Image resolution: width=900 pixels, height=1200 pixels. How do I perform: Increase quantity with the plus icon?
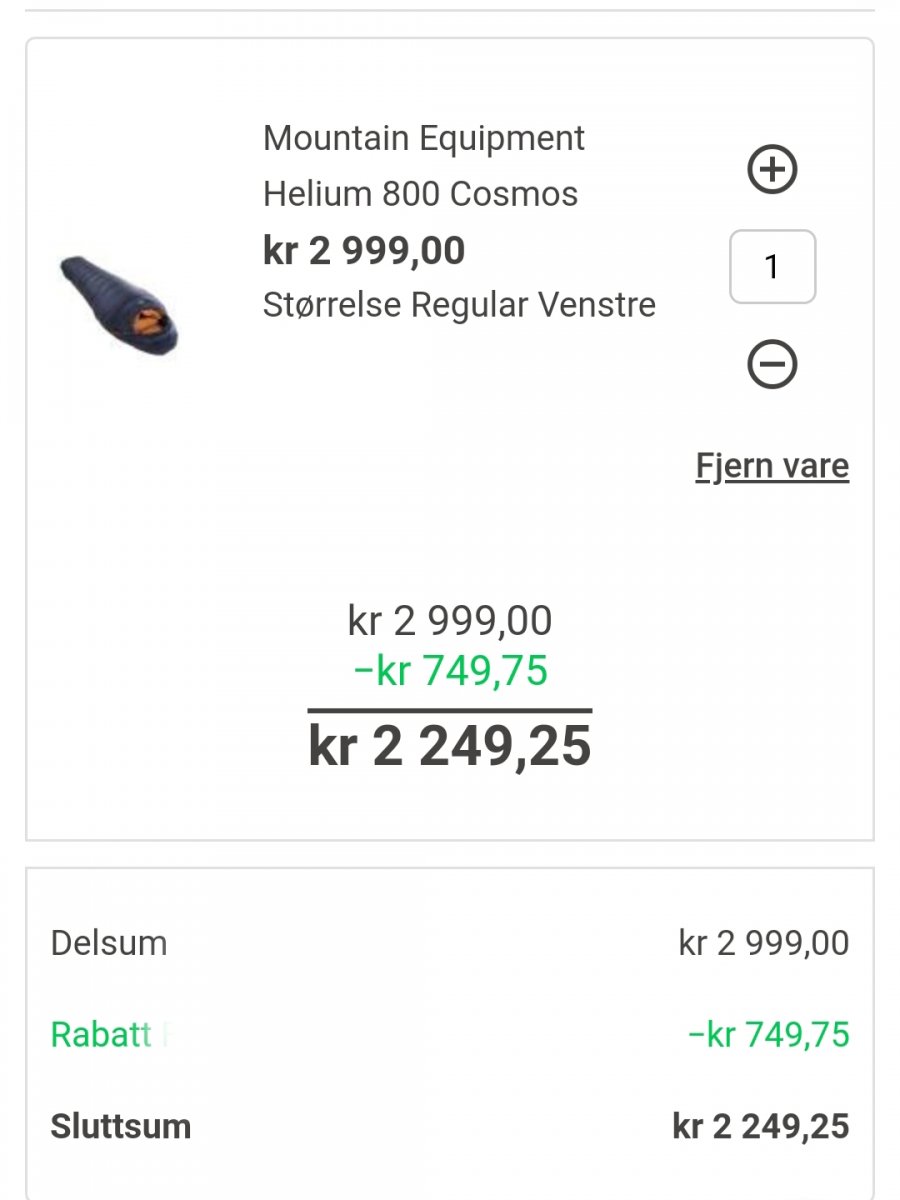[772, 169]
